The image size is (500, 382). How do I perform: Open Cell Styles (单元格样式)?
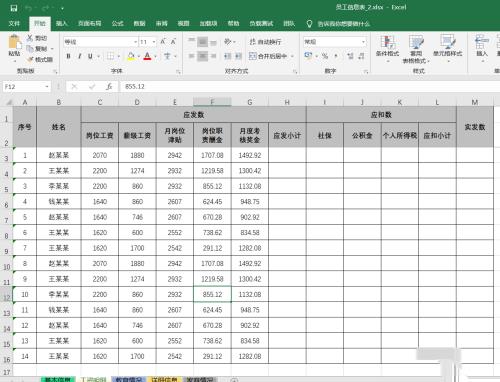click(448, 49)
